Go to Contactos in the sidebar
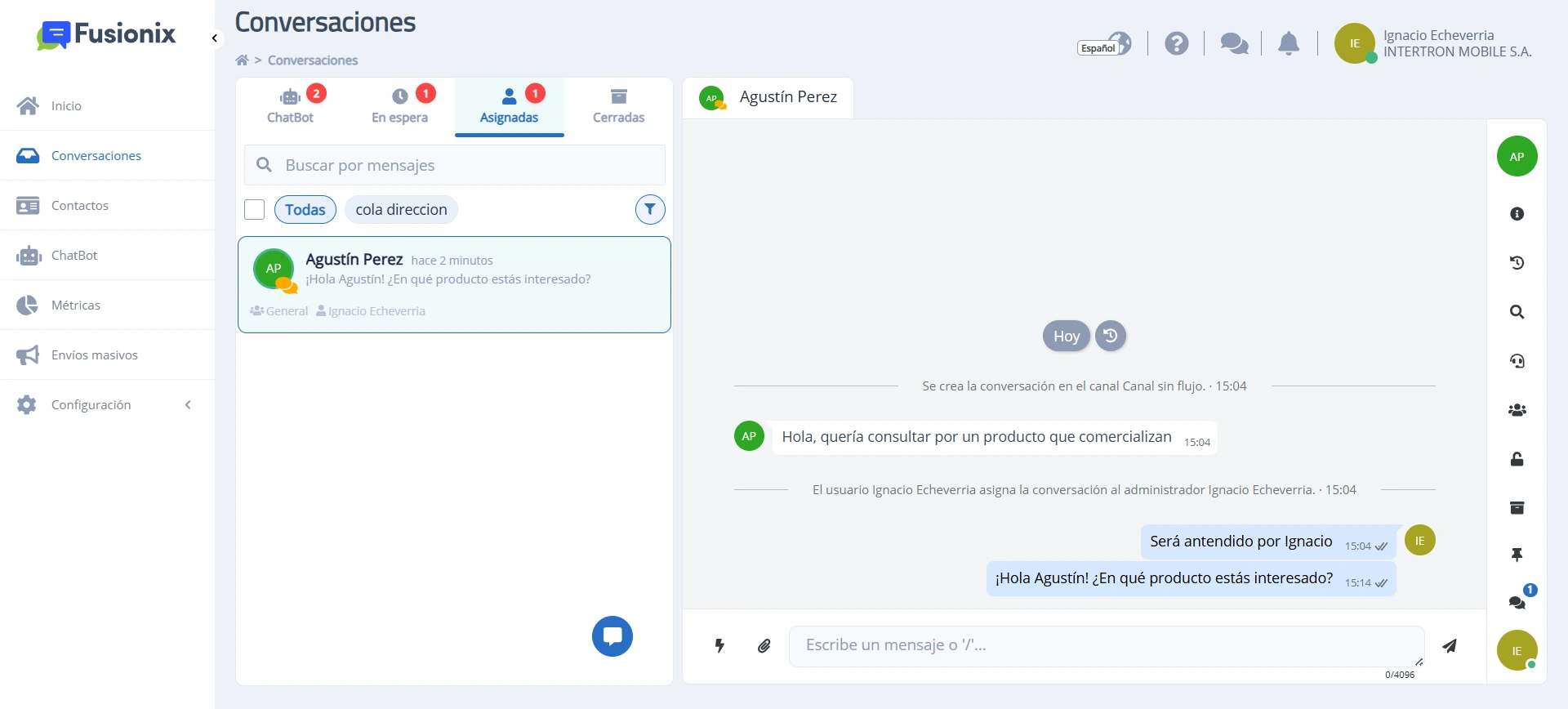 pos(107,206)
